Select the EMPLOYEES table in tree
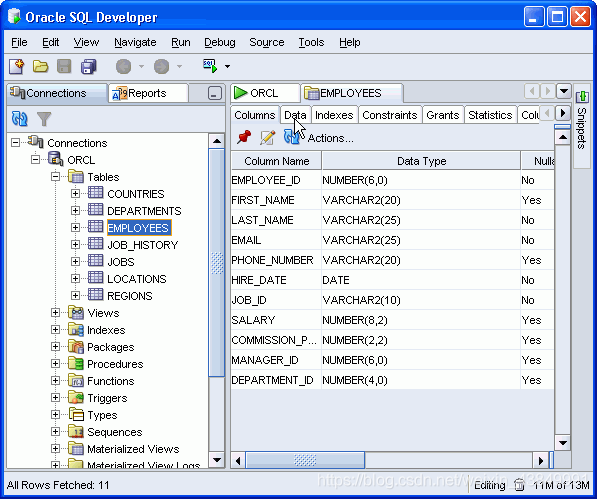 pos(138,228)
